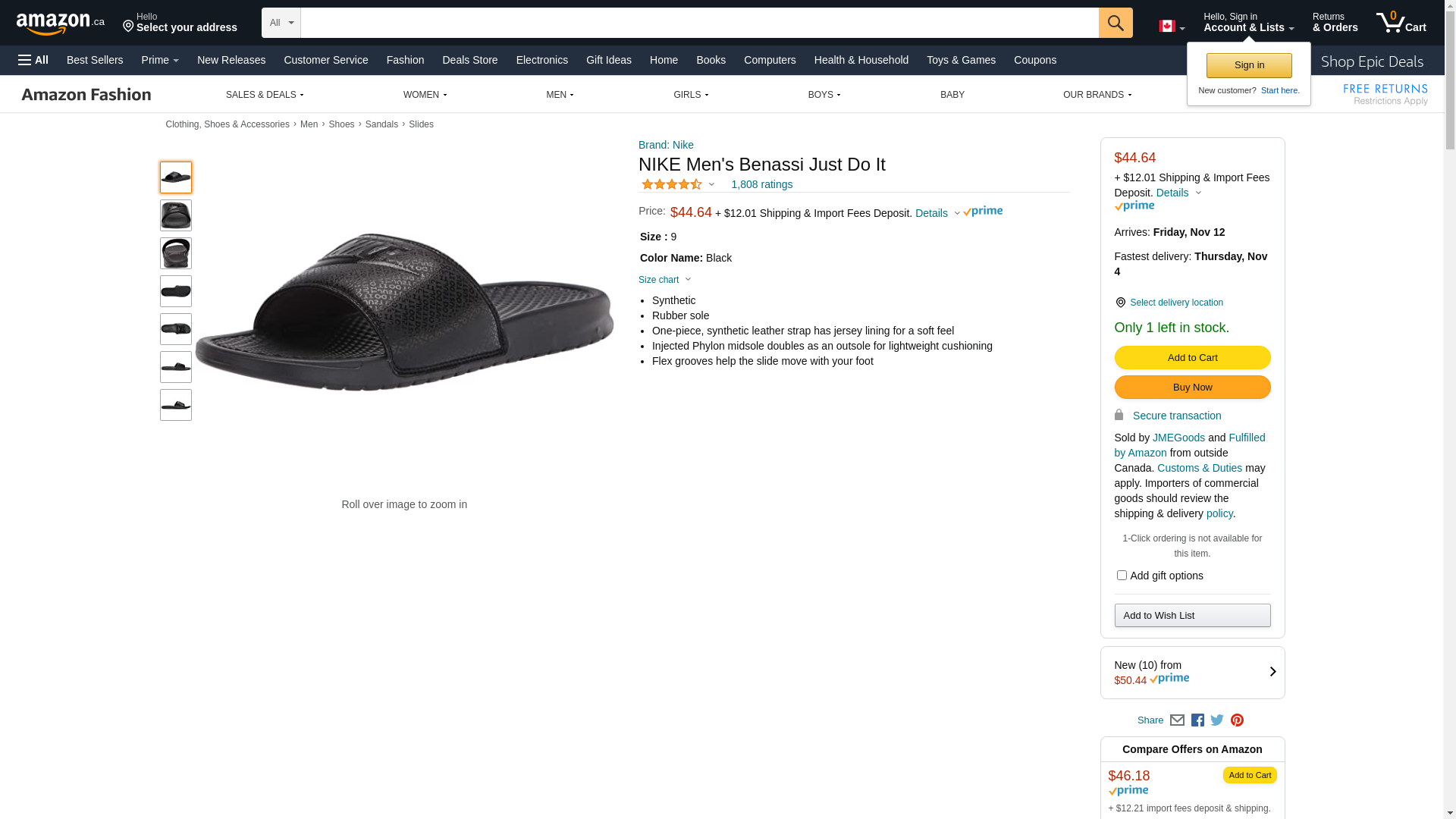1456x819 pixels.
Task: Share product via Twitter icon
Action: [1217, 720]
